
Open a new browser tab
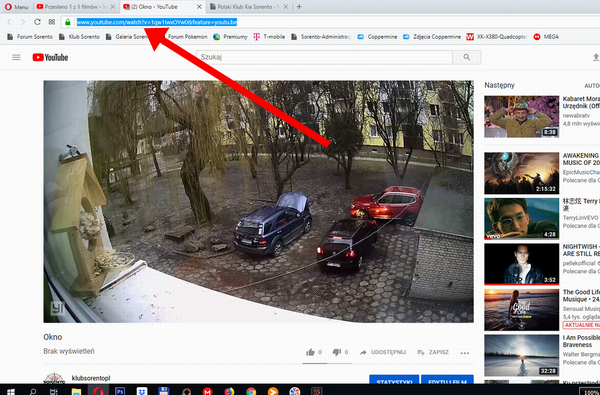[x=299, y=7]
